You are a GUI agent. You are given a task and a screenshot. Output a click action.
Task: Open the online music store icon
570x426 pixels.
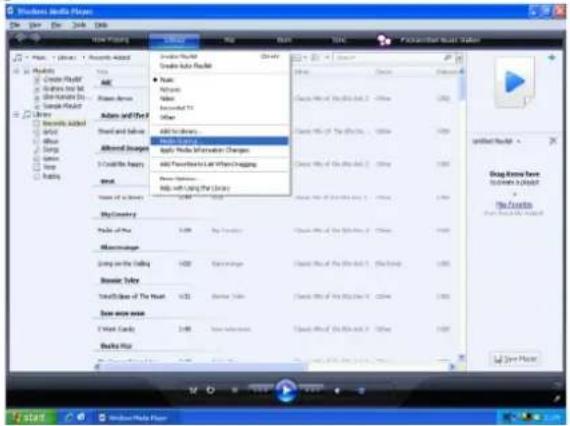click(384, 40)
